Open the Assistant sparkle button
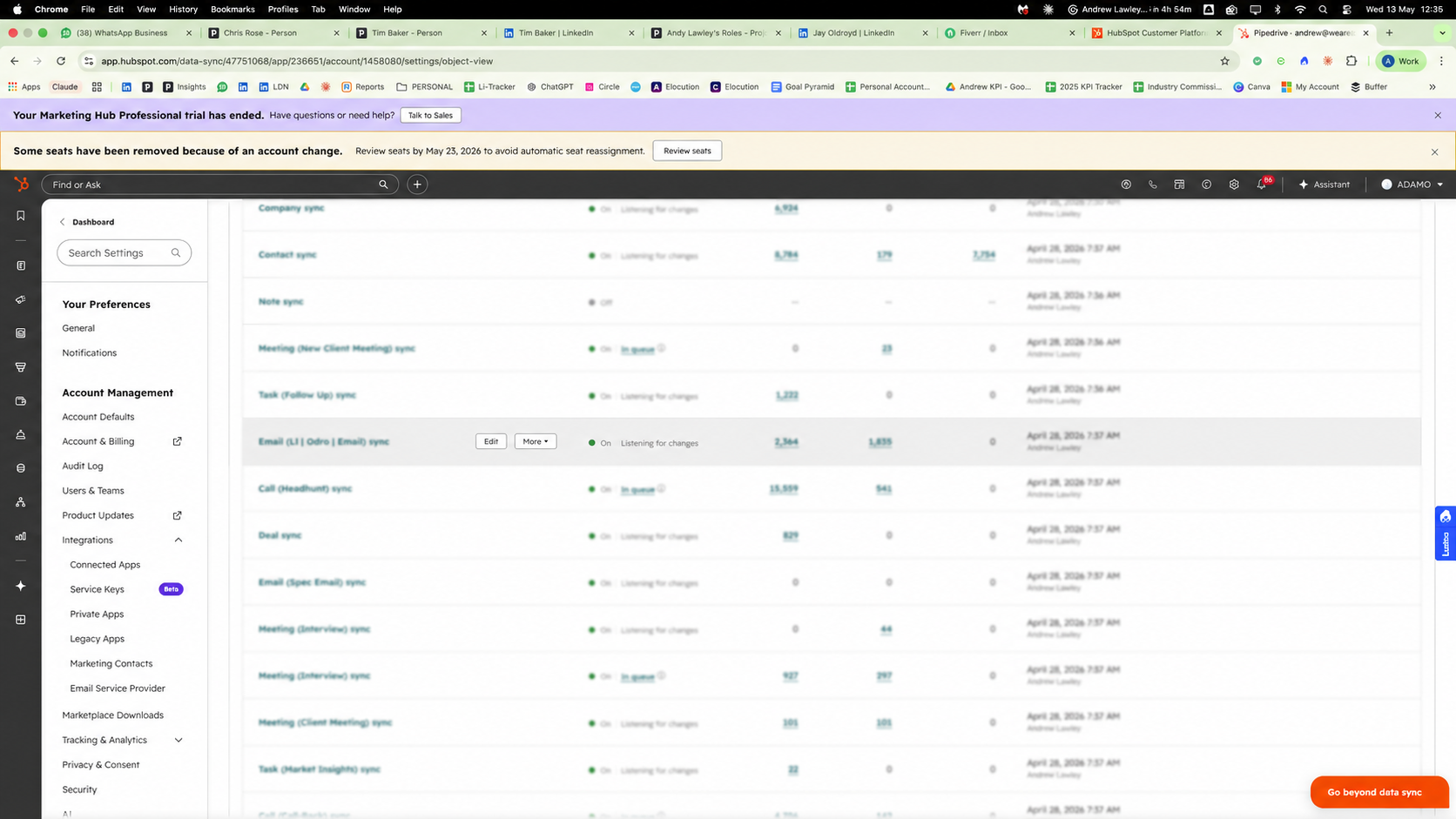This screenshot has height=819, width=1456. point(1324,185)
